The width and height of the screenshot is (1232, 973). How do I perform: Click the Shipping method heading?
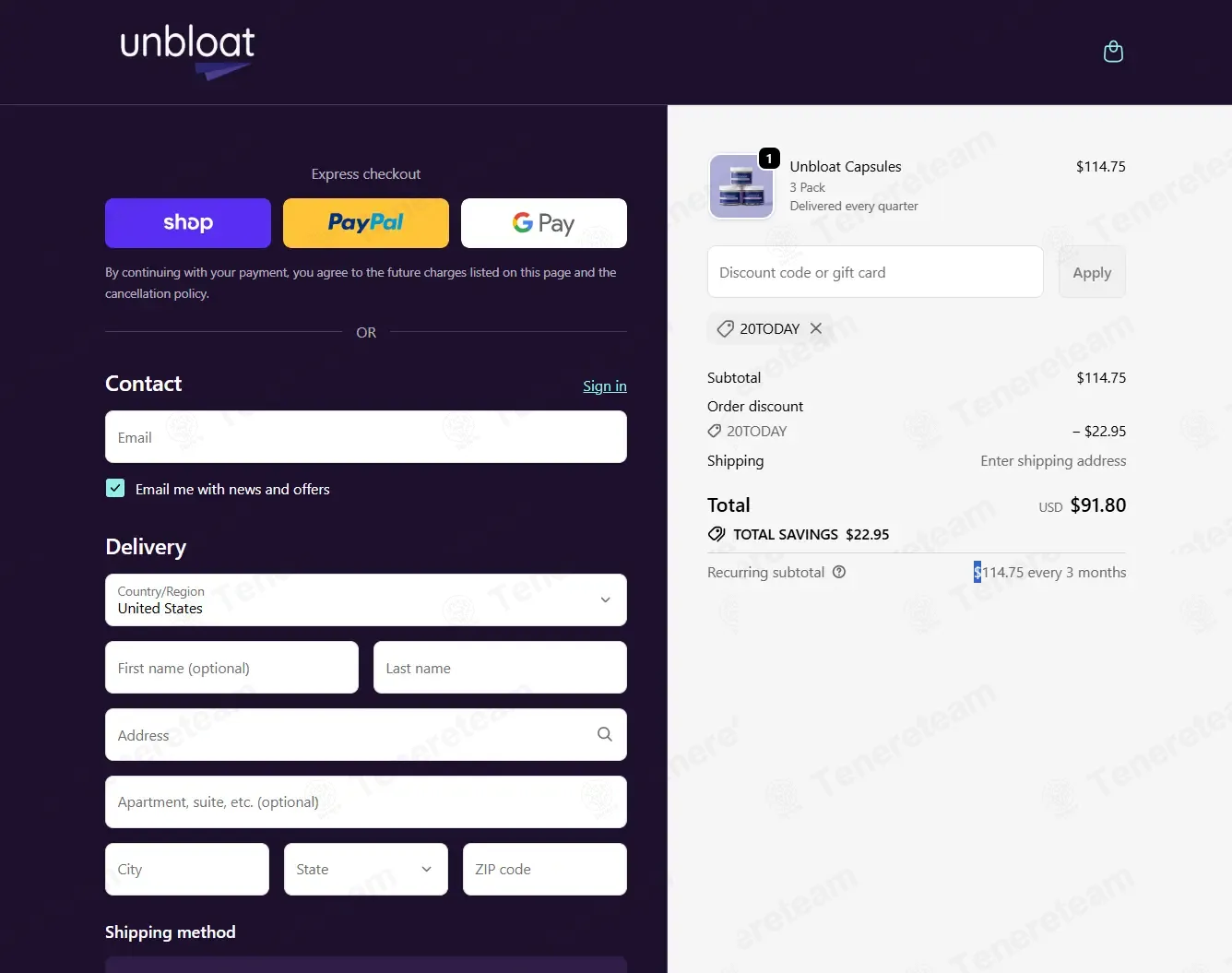[x=171, y=932]
